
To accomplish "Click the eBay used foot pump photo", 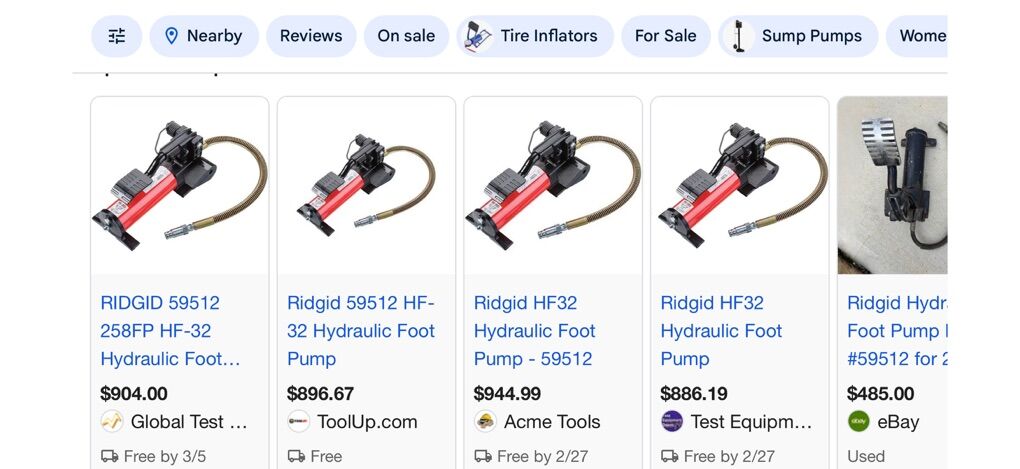I will (892, 185).
